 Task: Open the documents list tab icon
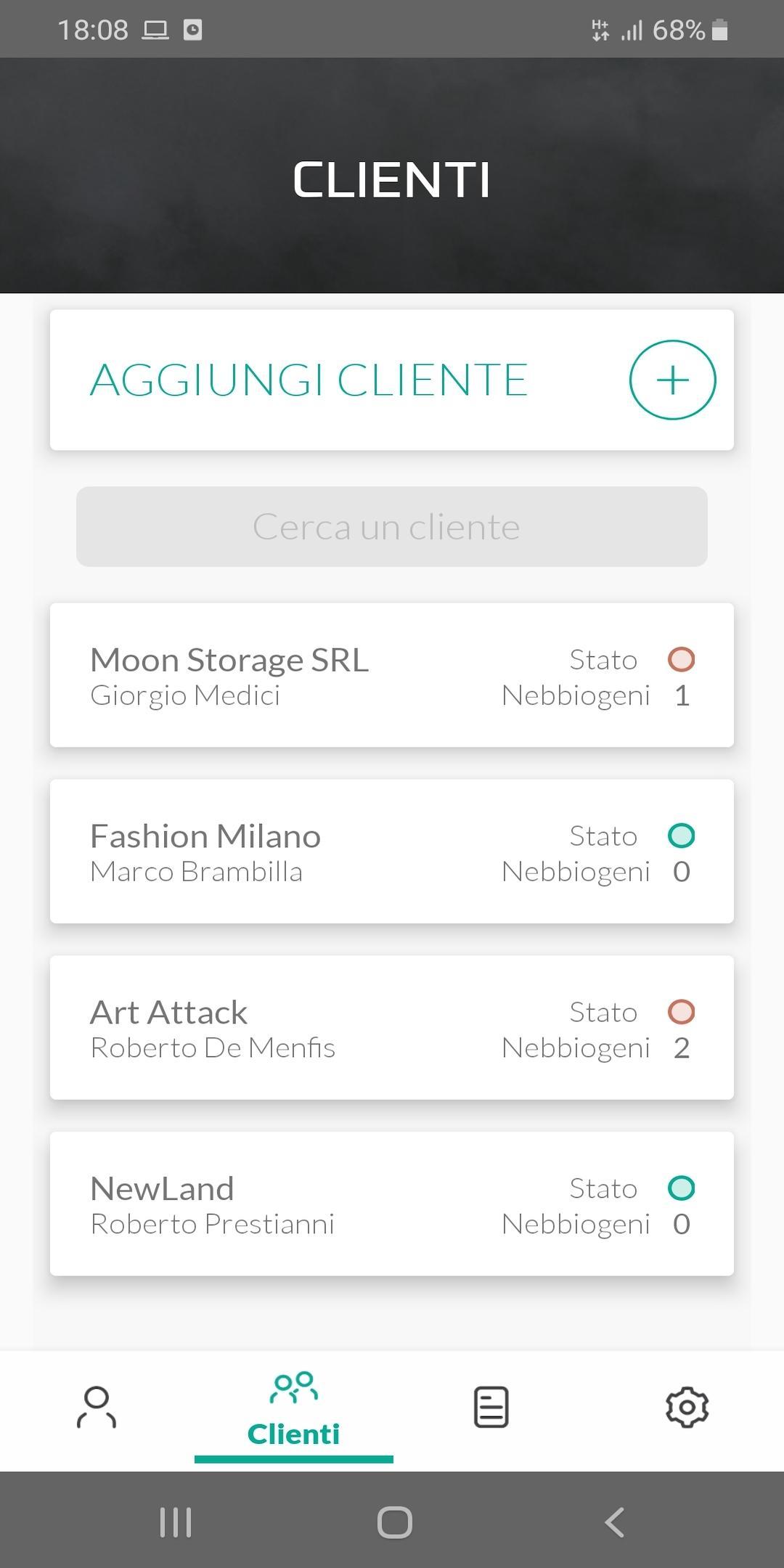(491, 1407)
